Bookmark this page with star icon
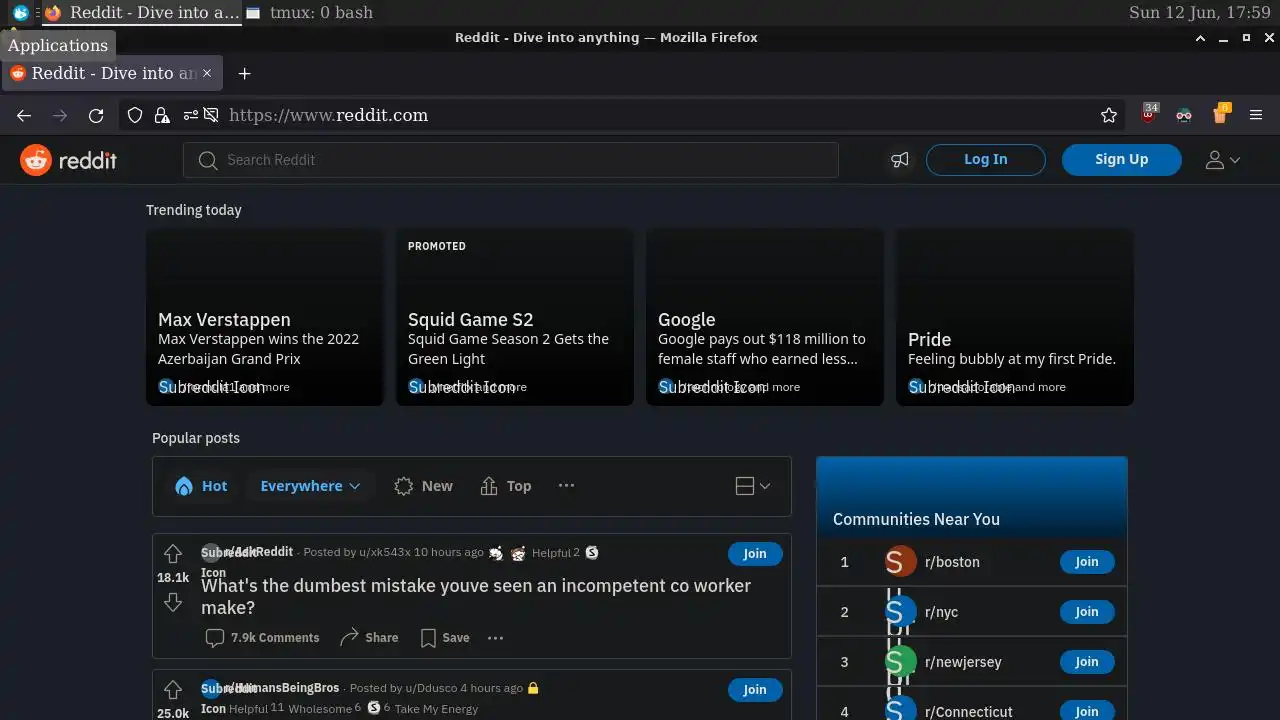The height and width of the screenshot is (720, 1280). coord(1109,116)
